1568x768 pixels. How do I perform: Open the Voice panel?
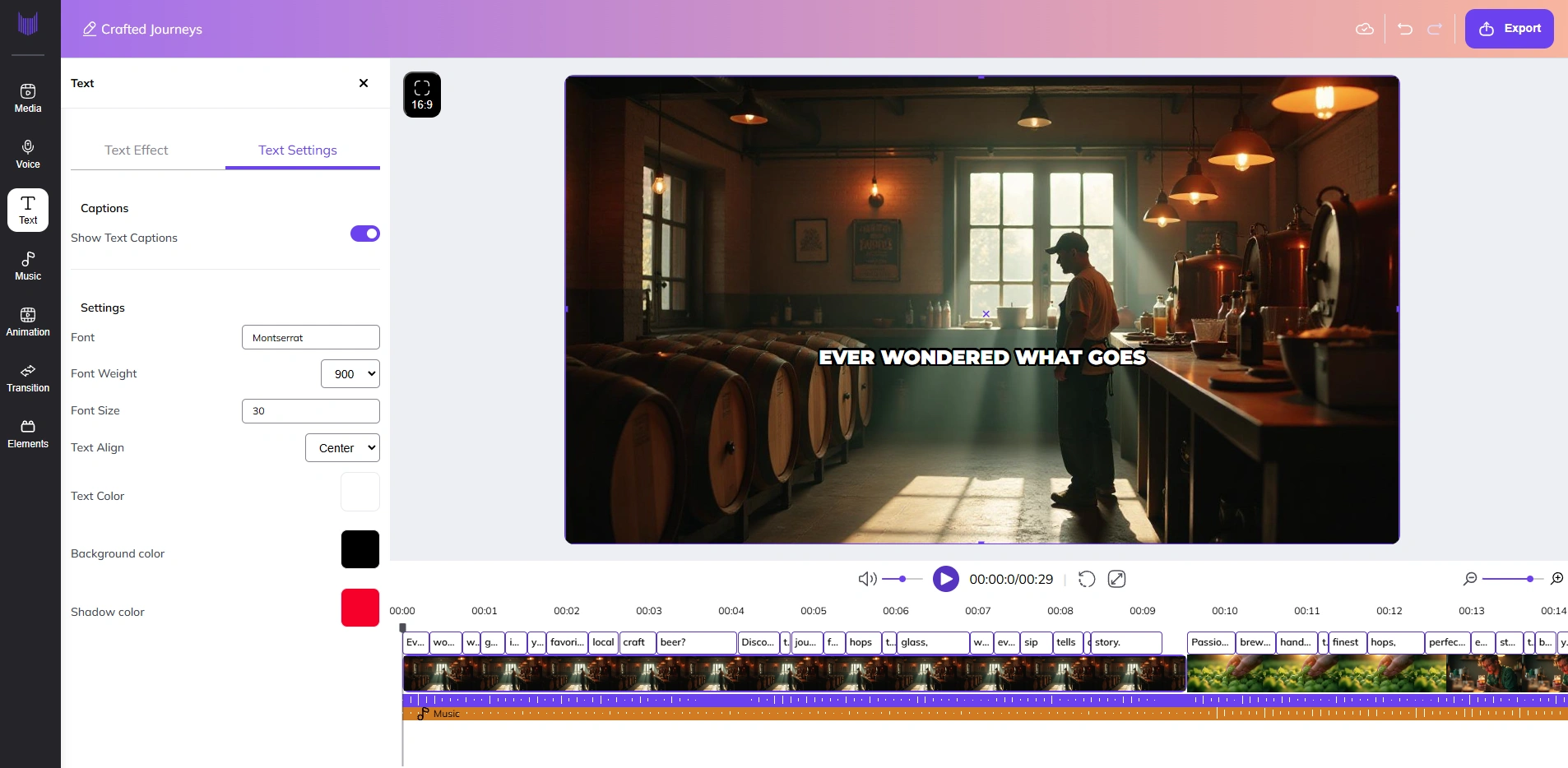point(28,154)
